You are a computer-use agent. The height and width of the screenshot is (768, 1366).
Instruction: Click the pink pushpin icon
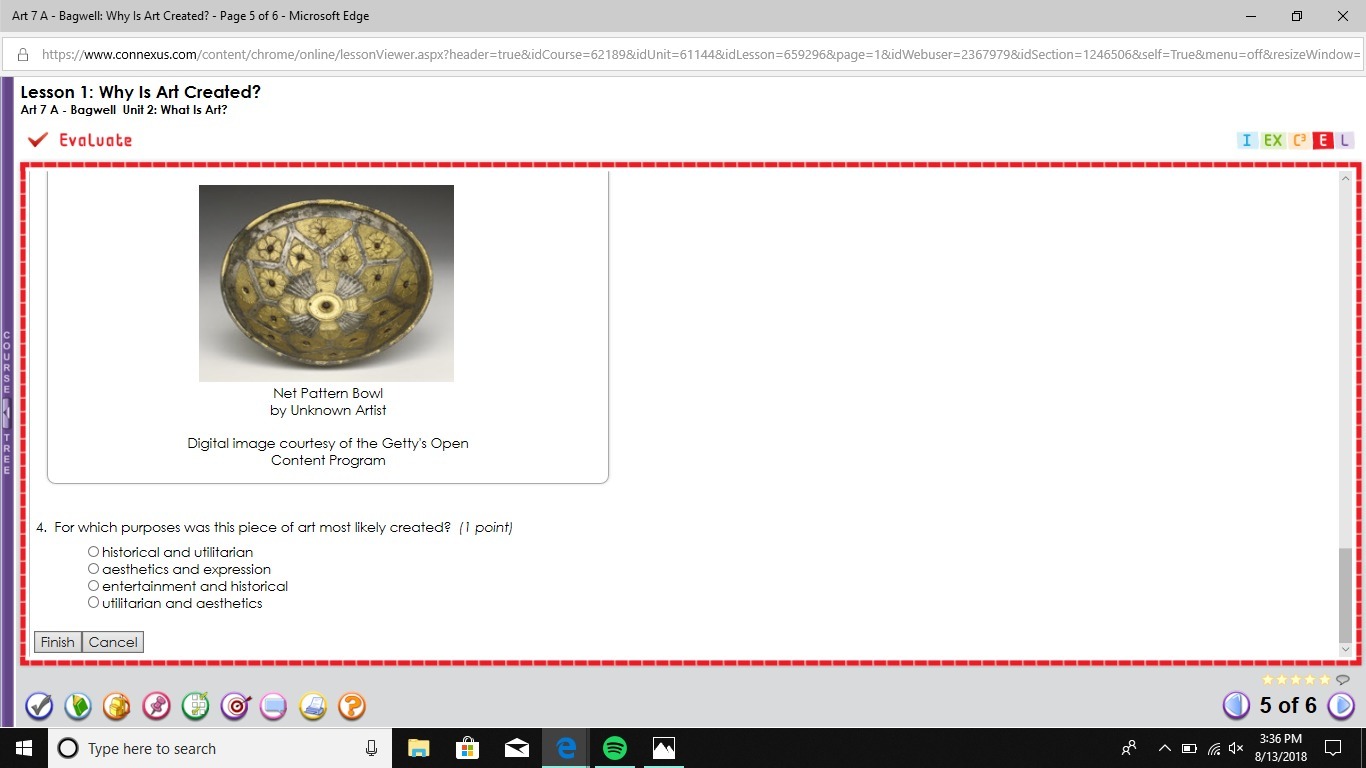pyautogui.click(x=156, y=706)
